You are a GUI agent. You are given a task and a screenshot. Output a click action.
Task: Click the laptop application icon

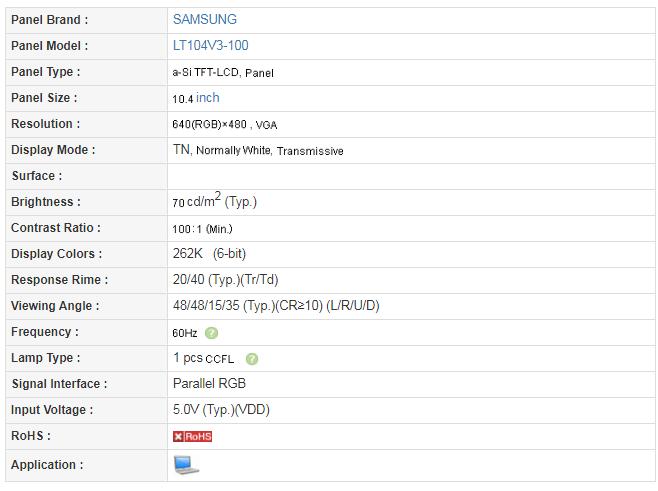[186, 465]
